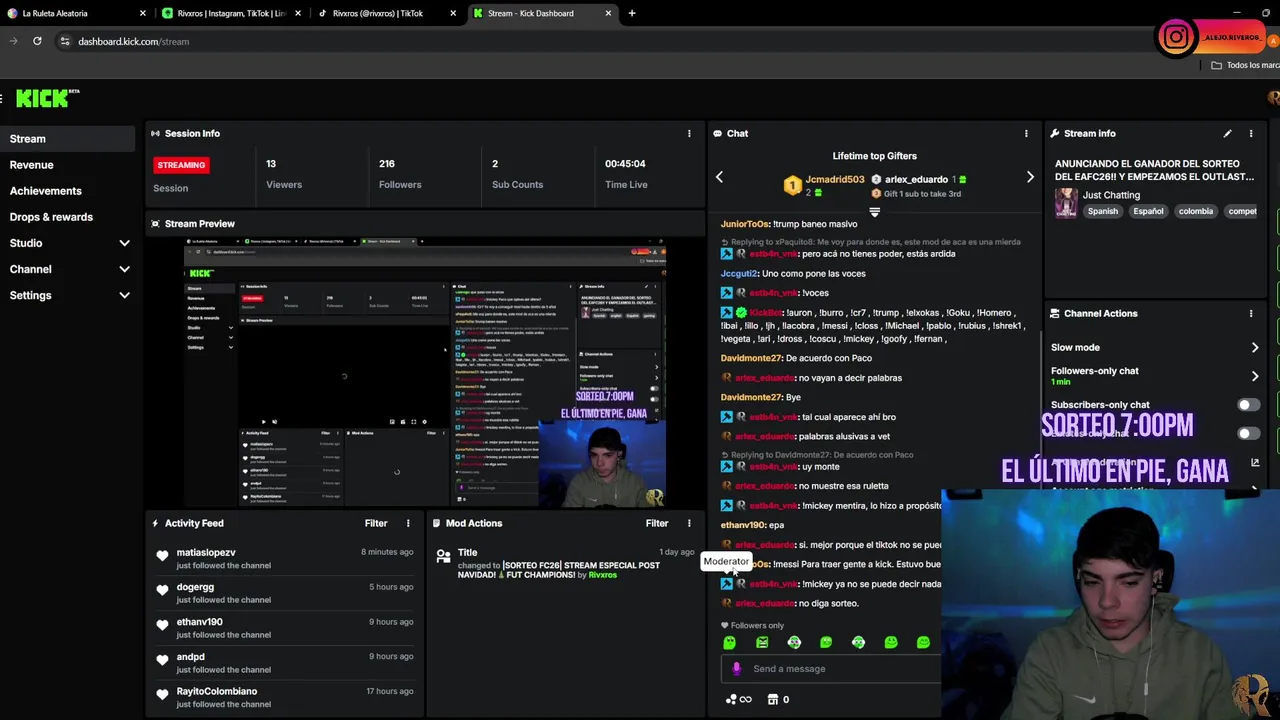Open a new browser tab

click(x=632, y=13)
